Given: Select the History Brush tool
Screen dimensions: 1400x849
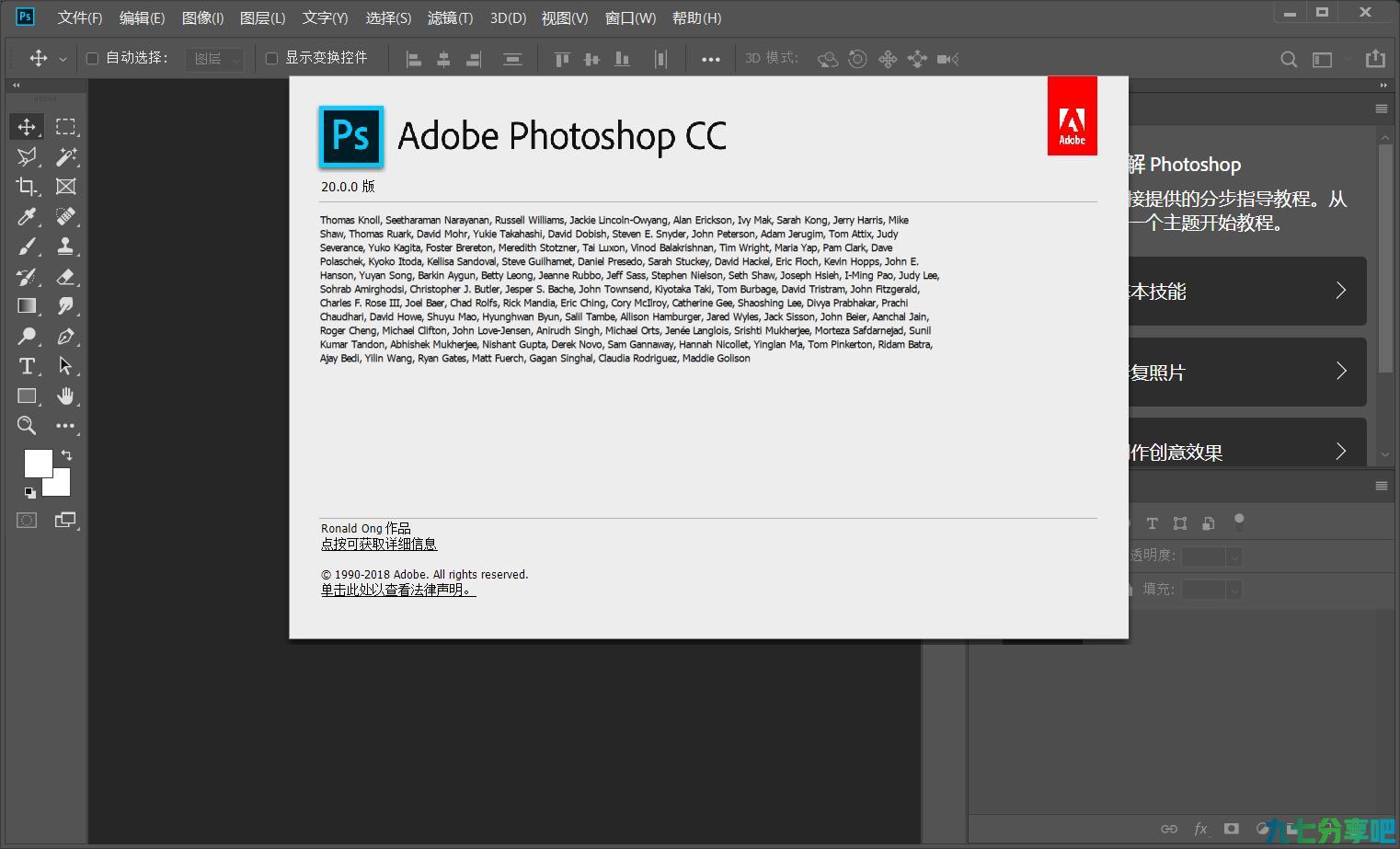Looking at the screenshot, I should coord(27,277).
